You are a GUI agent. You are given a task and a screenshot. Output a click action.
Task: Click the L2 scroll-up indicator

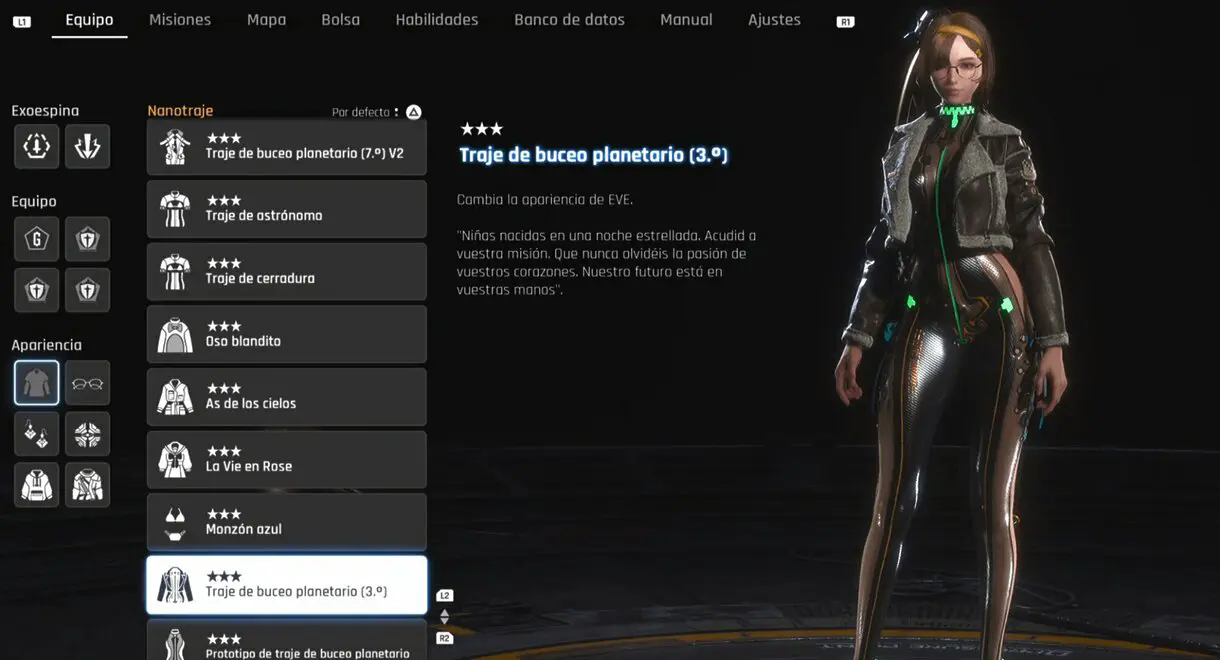(445, 596)
